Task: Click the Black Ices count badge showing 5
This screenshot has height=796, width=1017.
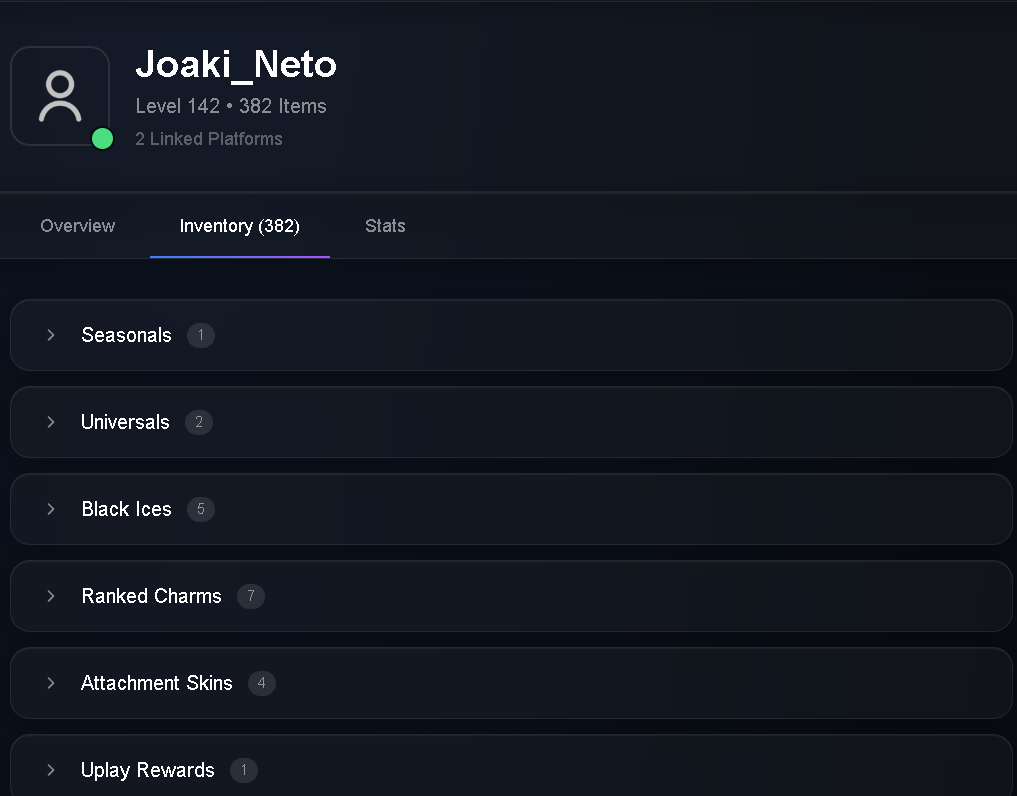Action: click(x=201, y=509)
